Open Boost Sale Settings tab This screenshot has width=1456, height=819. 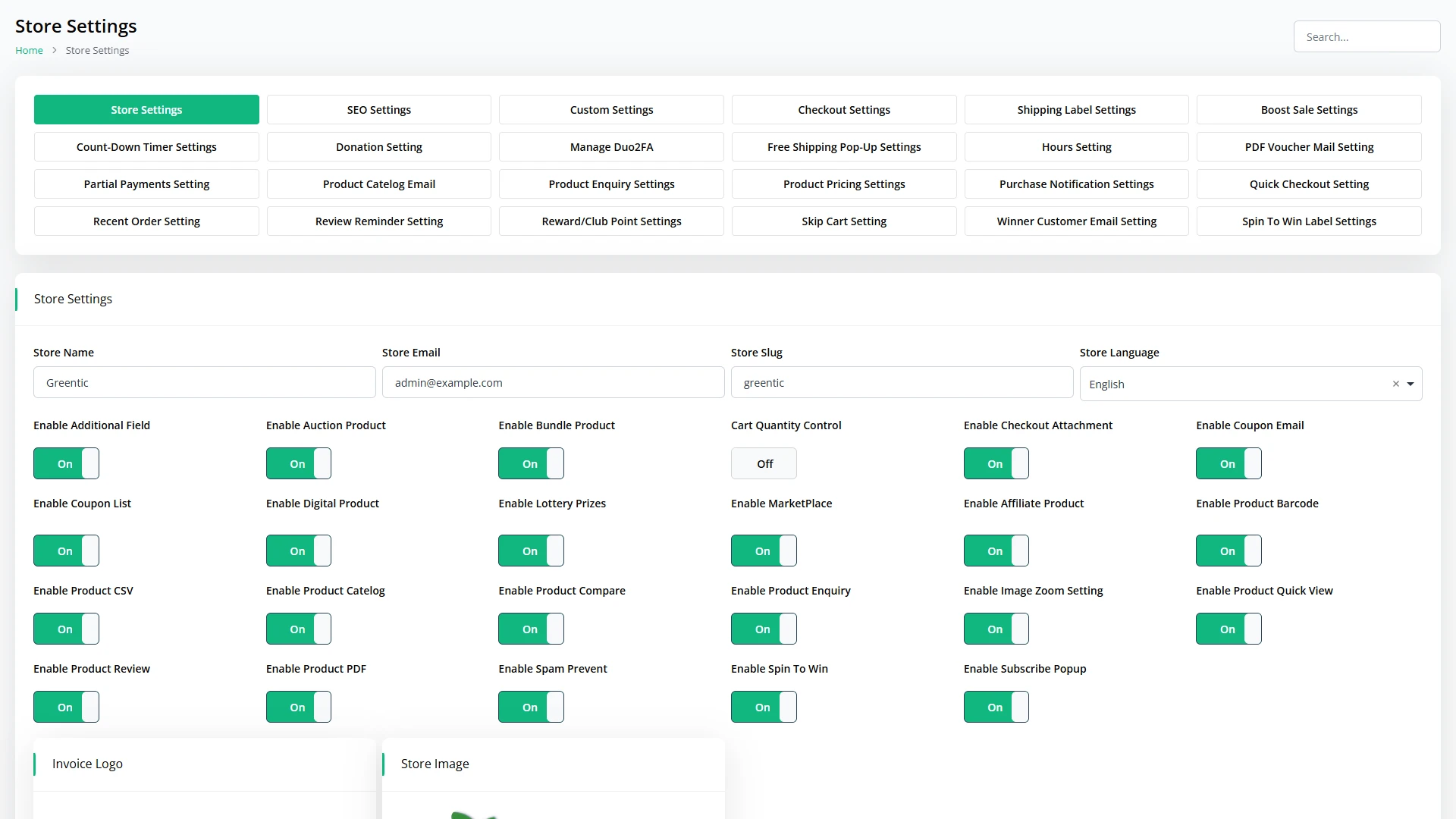pyautogui.click(x=1309, y=110)
